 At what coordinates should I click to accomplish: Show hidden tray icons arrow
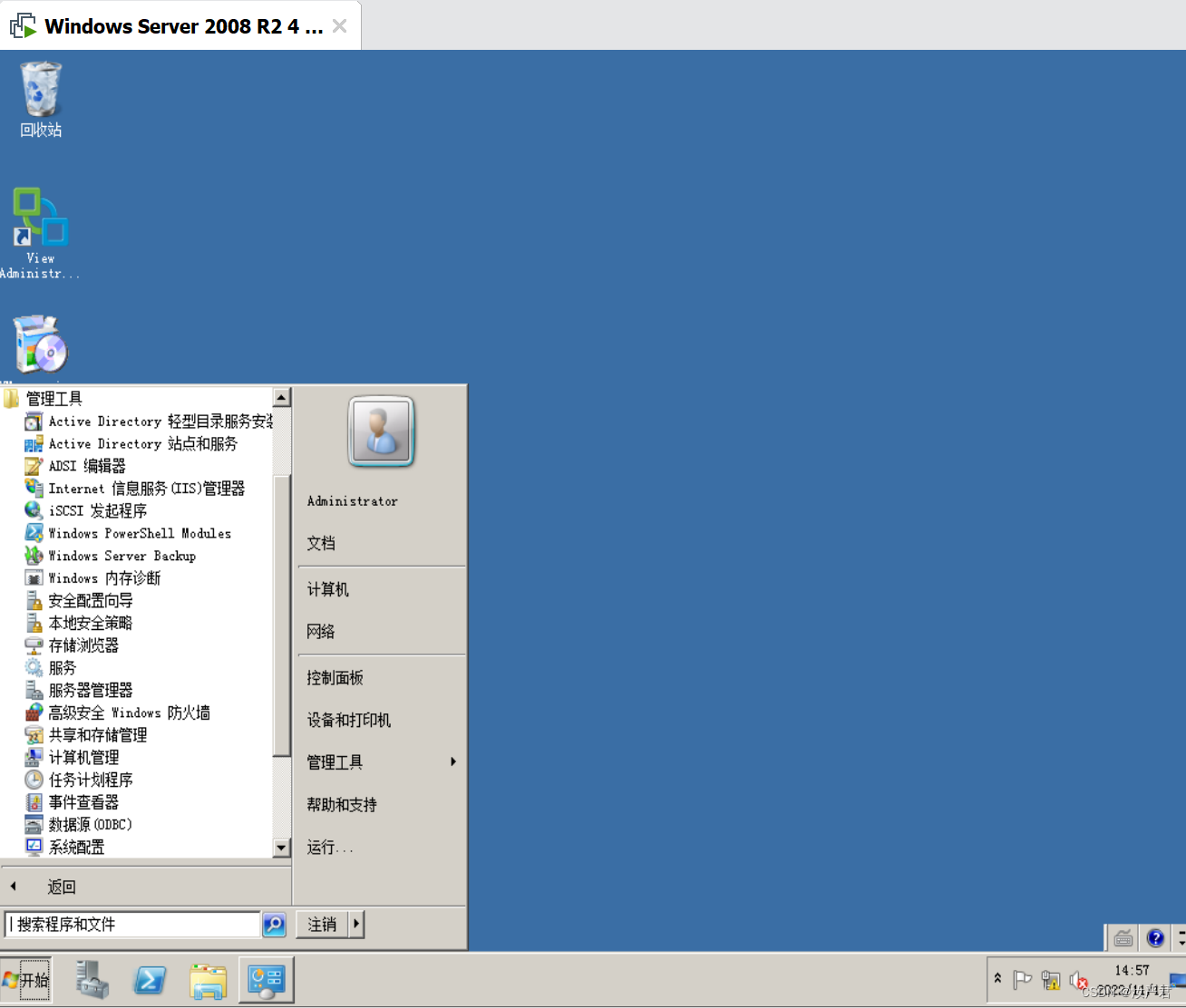click(997, 979)
